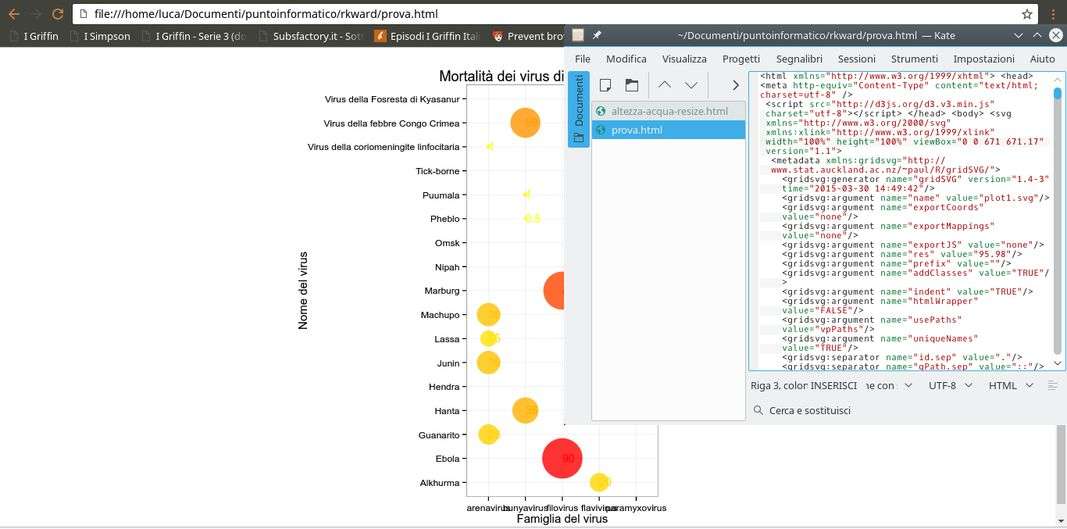Open the UTF-8 encoding dropdown
Viewport: 1067px width, 529px height.
pyautogui.click(x=950, y=385)
